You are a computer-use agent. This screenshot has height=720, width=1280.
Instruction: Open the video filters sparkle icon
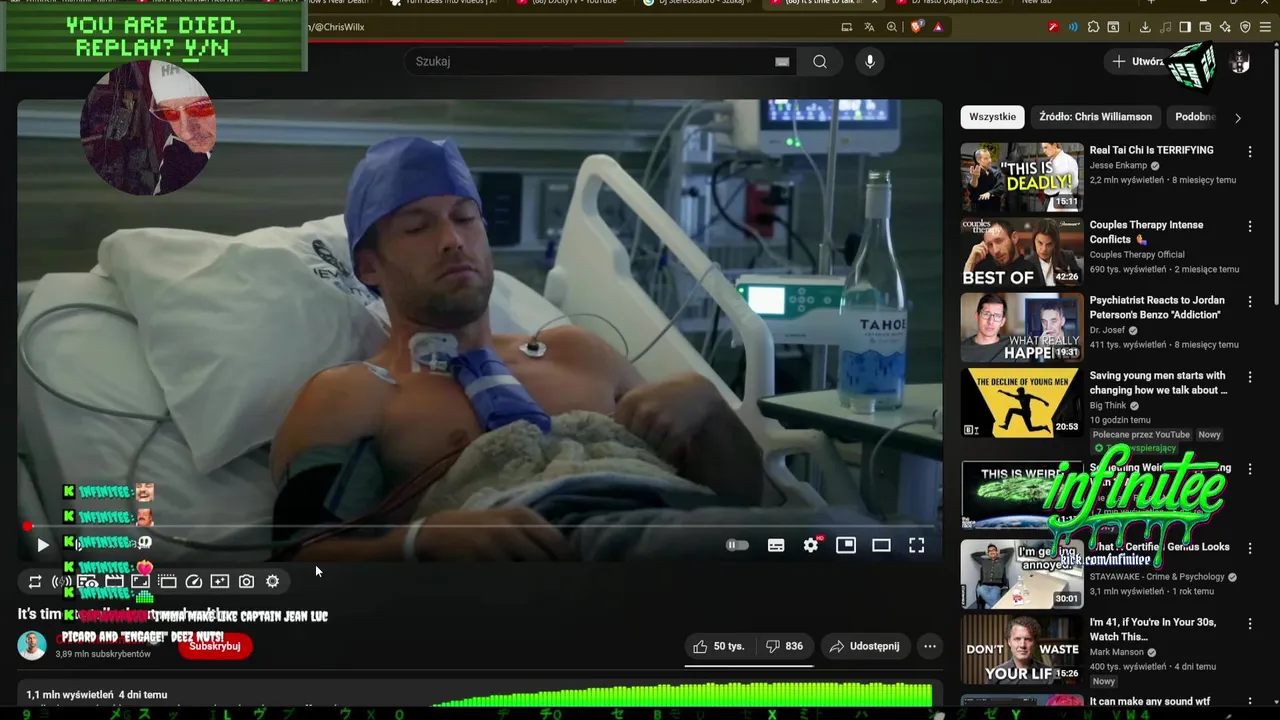(220, 581)
